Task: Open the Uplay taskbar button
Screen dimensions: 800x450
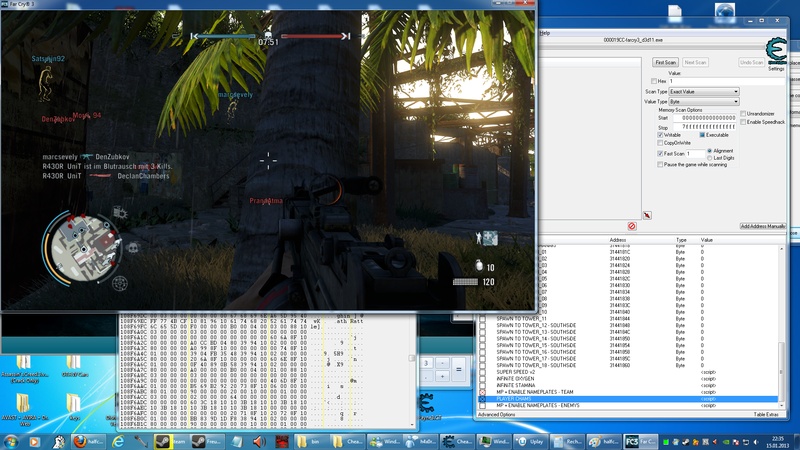Action: 530,441
